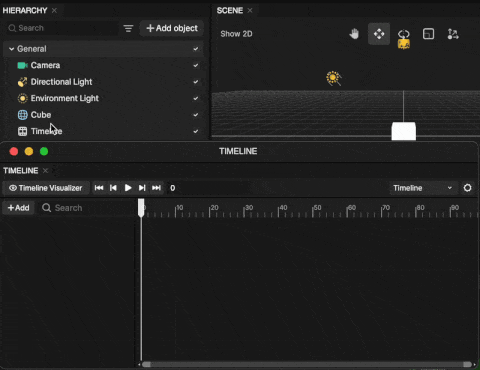Toggle Camera visibility checkmark
The height and width of the screenshot is (370, 480).
(x=196, y=65)
